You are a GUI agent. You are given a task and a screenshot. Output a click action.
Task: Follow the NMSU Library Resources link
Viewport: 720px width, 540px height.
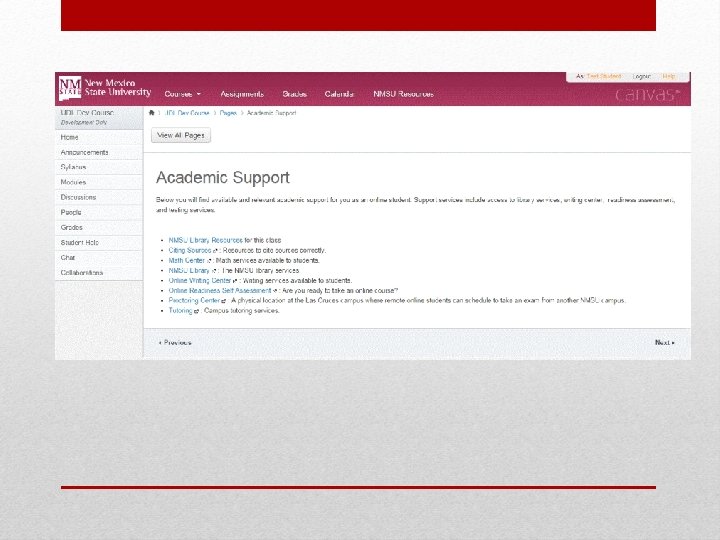[205, 240]
